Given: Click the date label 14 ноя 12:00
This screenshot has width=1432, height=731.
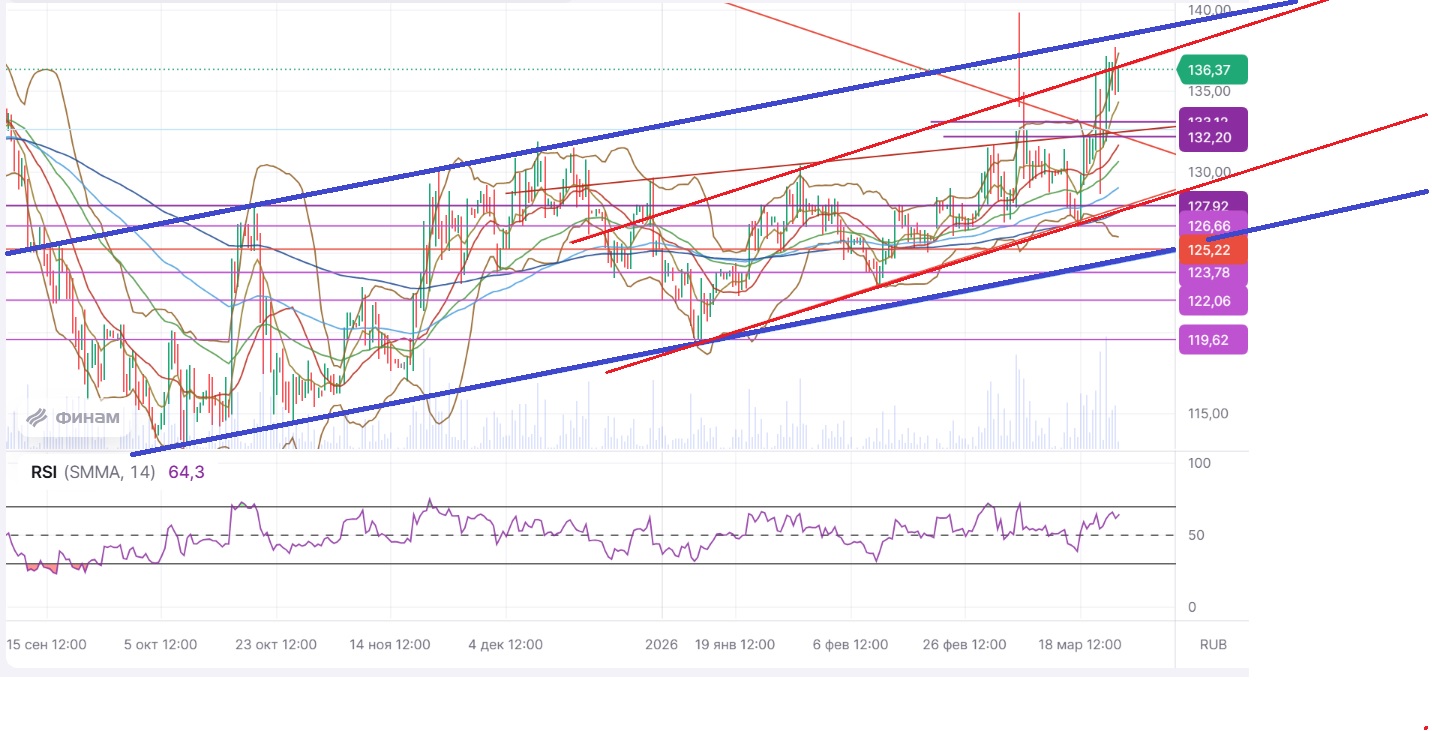Looking at the screenshot, I should pyautogui.click(x=390, y=645).
